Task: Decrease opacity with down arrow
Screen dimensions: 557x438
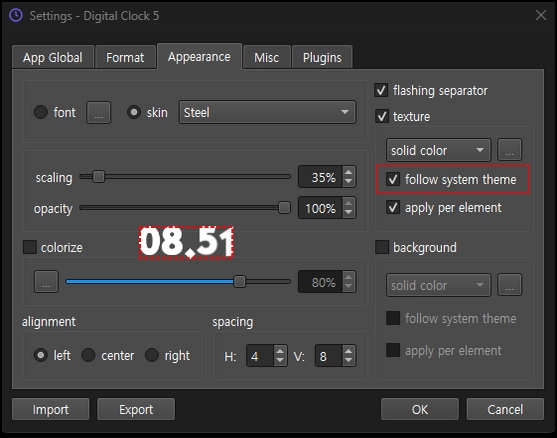Action: [x=349, y=212]
